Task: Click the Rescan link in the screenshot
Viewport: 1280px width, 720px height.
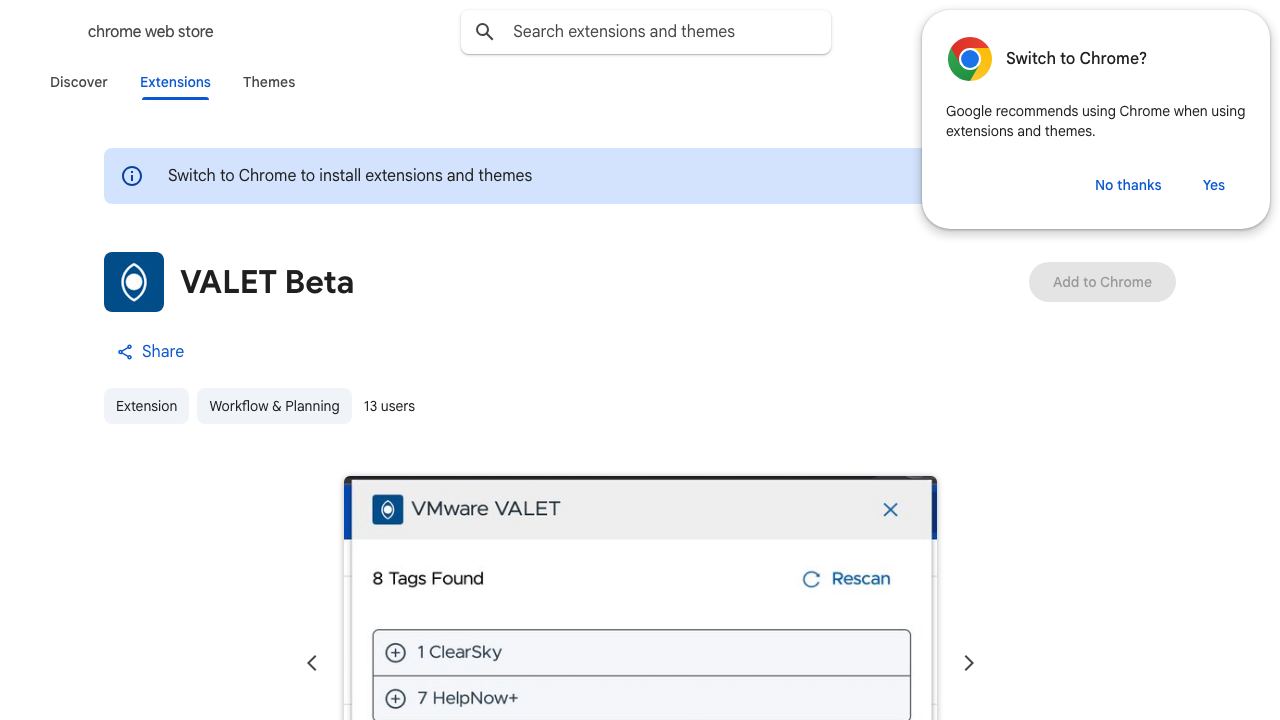Action: [x=847, y=579]
